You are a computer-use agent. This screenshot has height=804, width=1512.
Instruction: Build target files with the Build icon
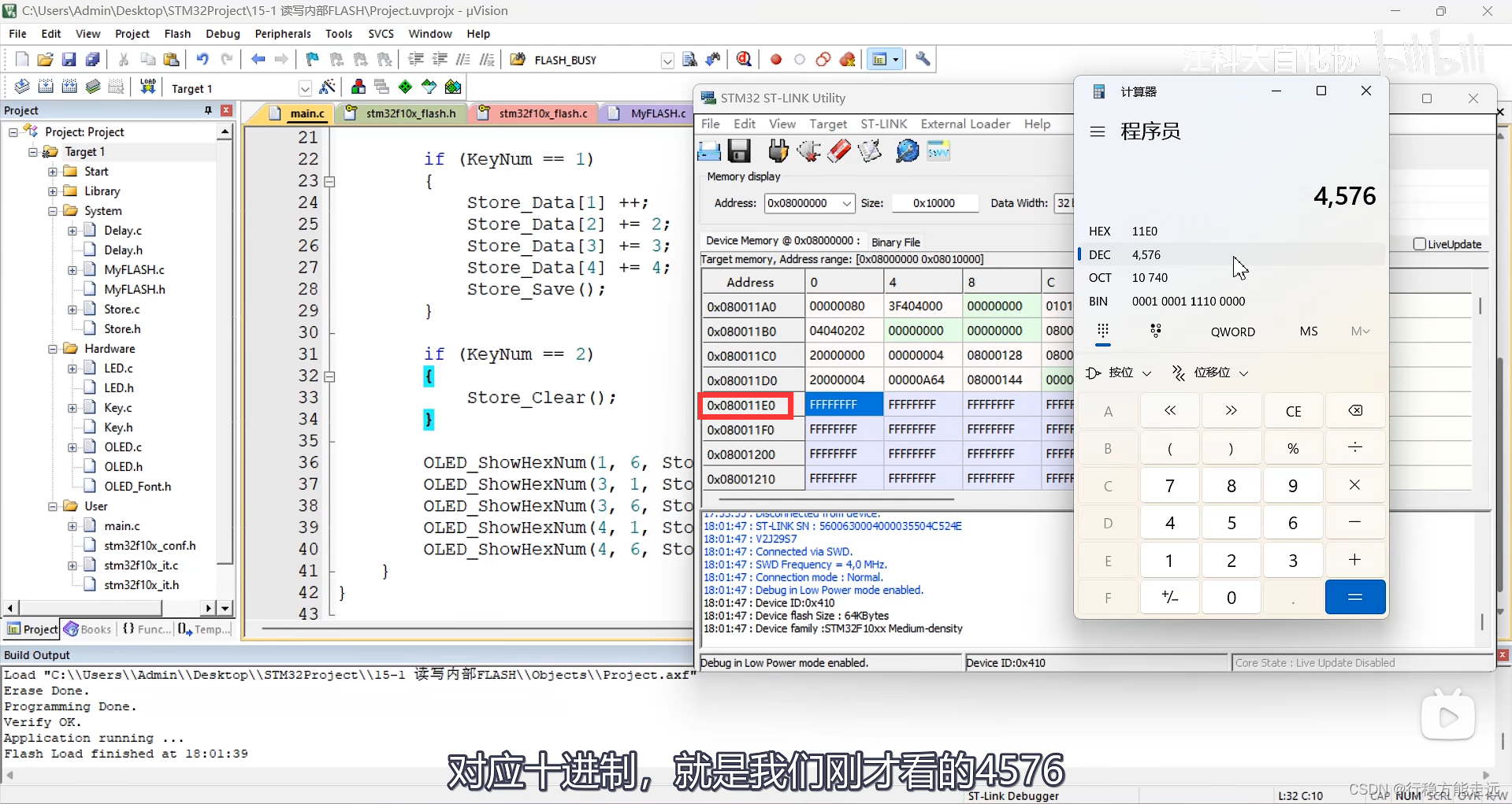click(46, 87)
